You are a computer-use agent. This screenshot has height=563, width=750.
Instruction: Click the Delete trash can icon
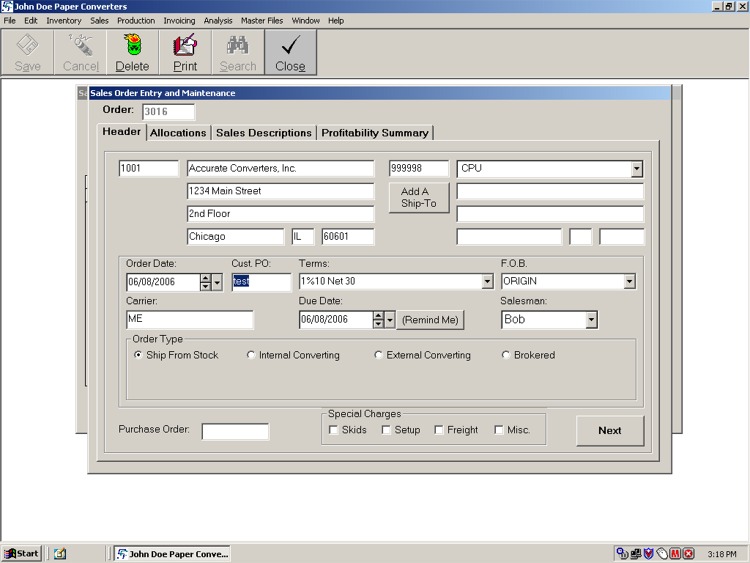(132, 52)
